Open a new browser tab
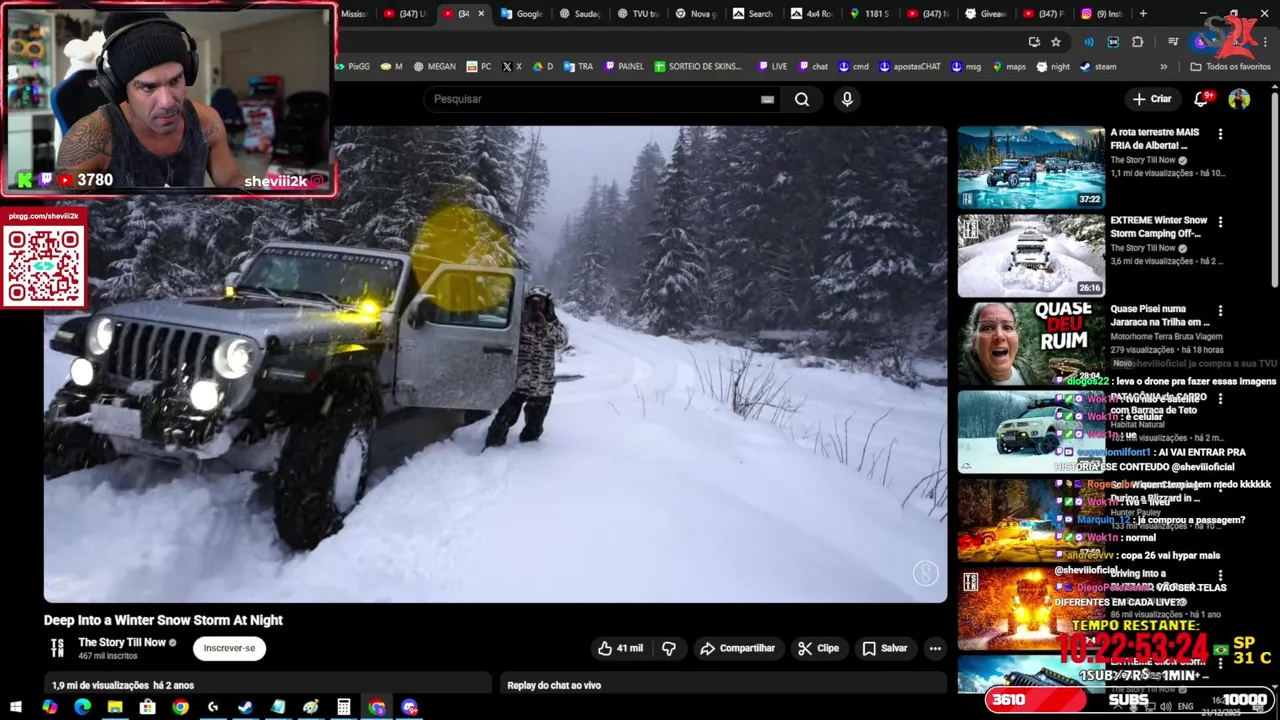The width and height of the screenshot is (1280, 720). click(x=1143, y=13)
